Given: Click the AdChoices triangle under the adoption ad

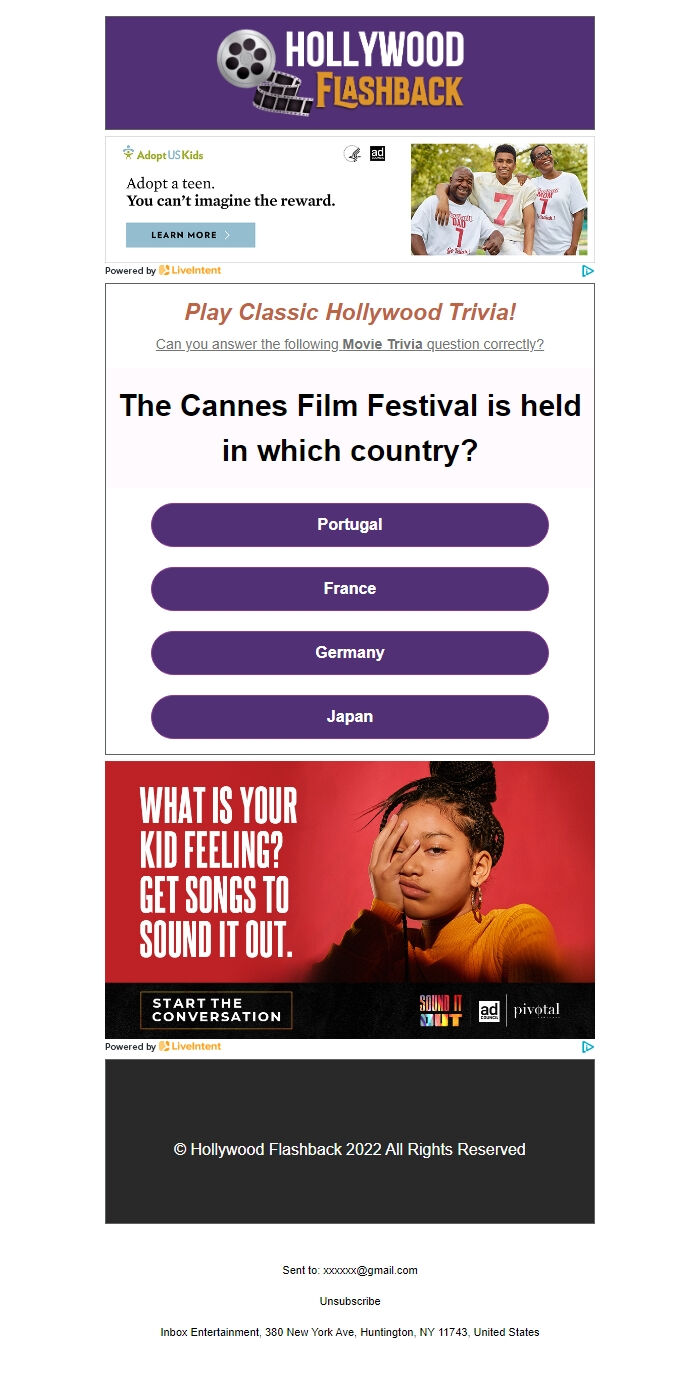Looking at the screenshot, I should [588, 271].
